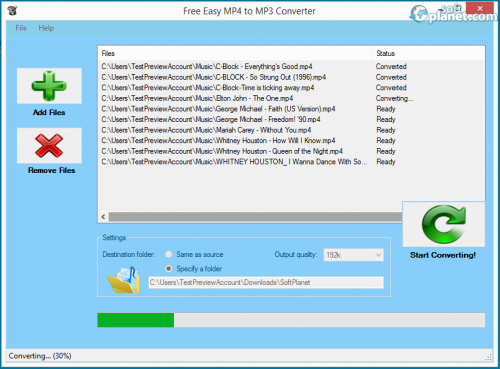Select WHITNEY HOUSTON_ I Wanna Dance With So... row
The image size is (500, 369).
click(291, 162)
